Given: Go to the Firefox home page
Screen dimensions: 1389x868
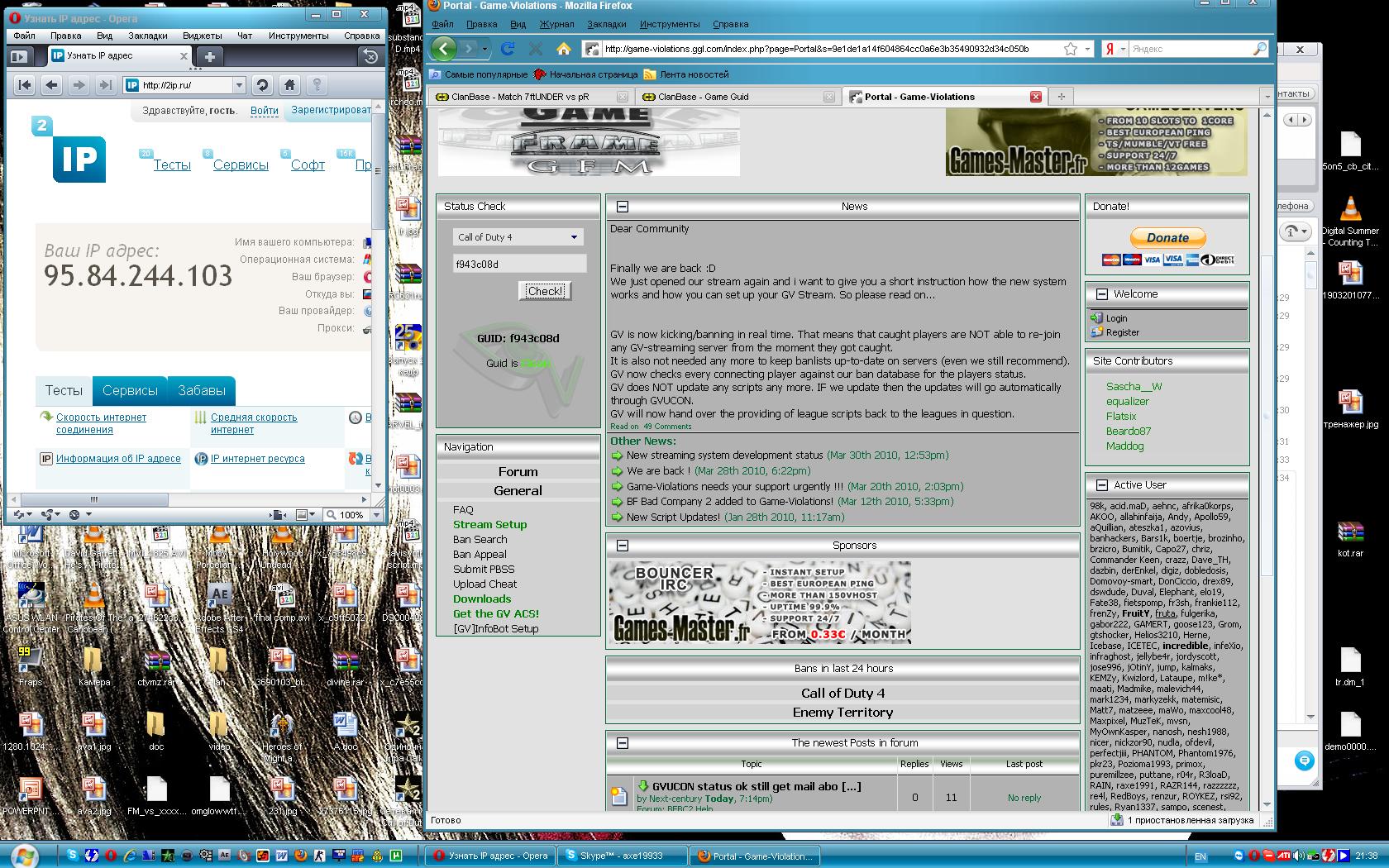Looking at the screenshot, I should [564, 49].
